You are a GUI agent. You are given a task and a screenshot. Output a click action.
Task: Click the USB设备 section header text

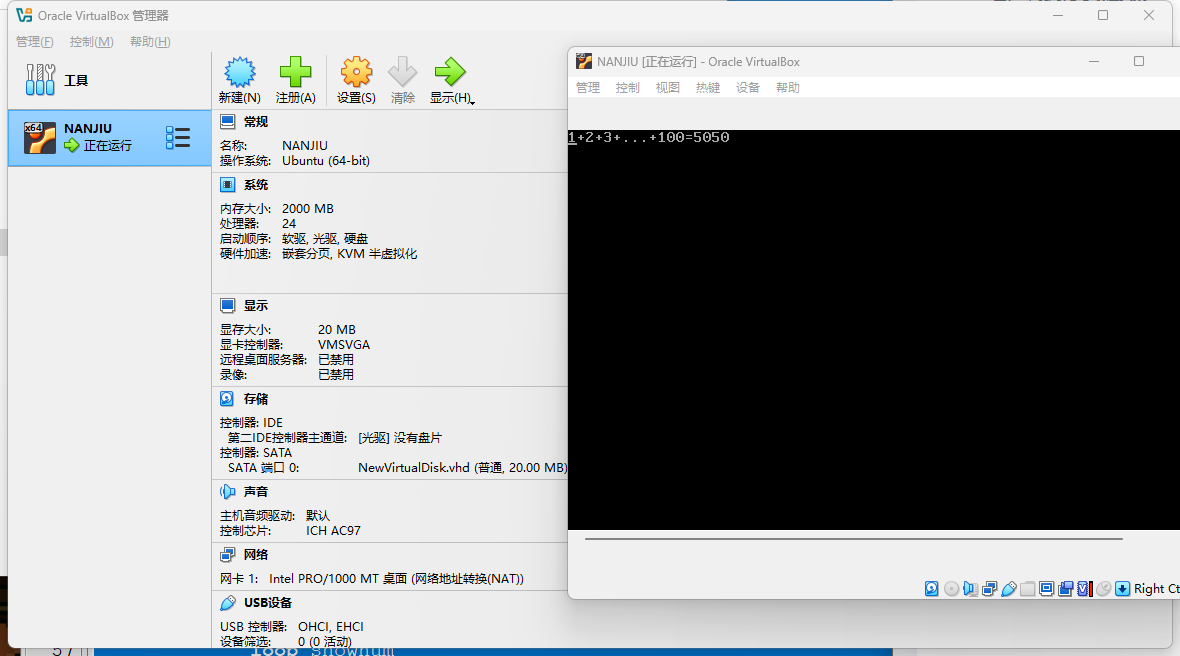(268, 603)
